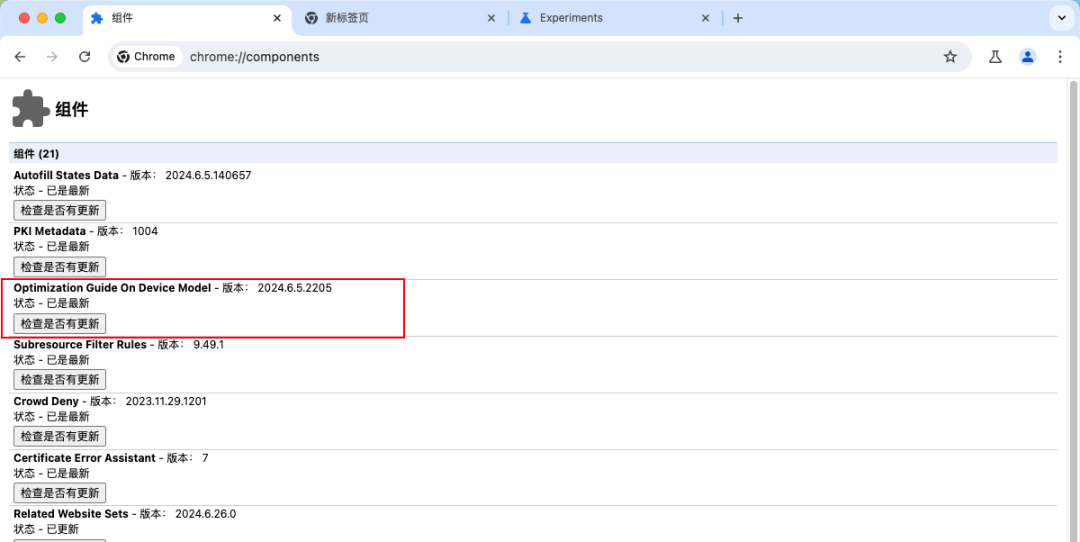Click version text 2024.6.26.0
This screenshot has width=1080, height=542.
coord(205,514)
